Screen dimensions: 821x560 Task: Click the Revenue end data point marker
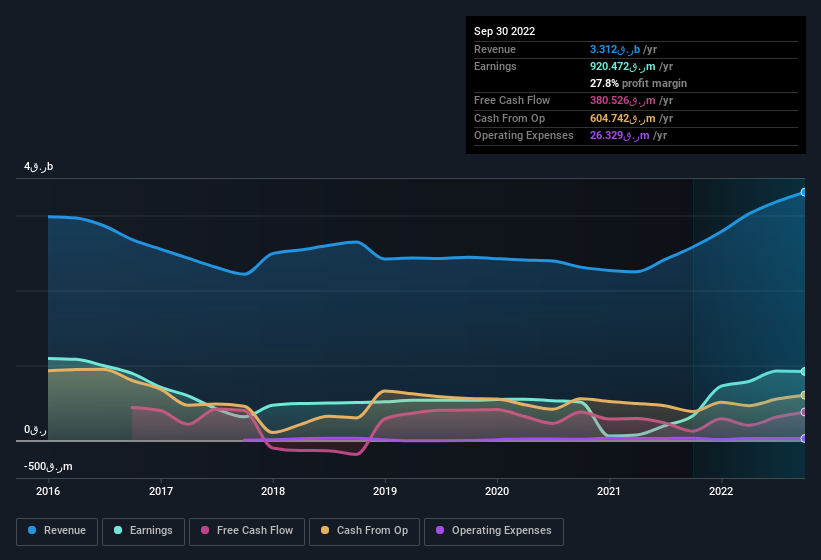pyautogui.click(x=803, y=192)
